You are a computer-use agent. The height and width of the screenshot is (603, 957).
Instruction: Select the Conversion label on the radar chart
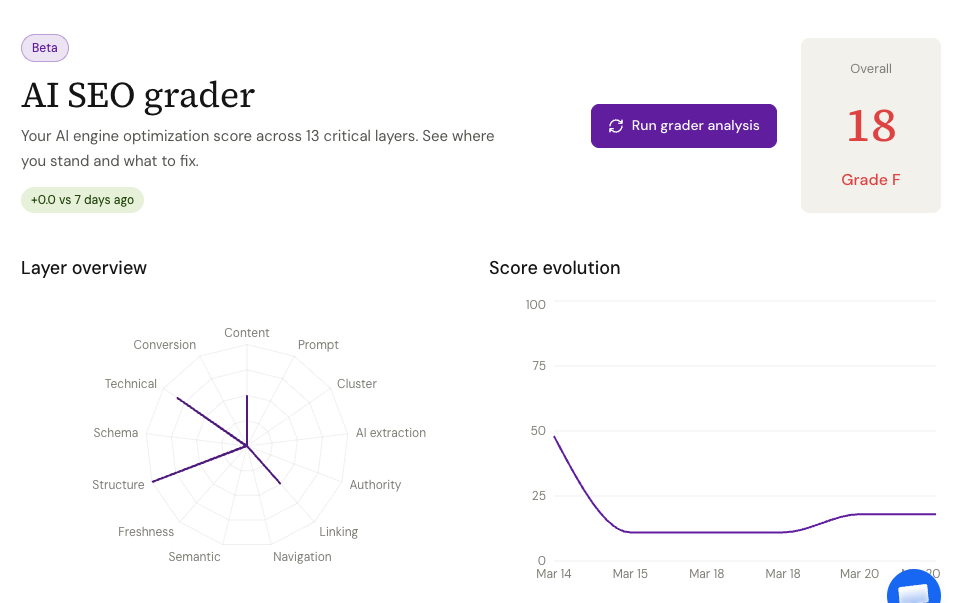click(x=164, y=345)
